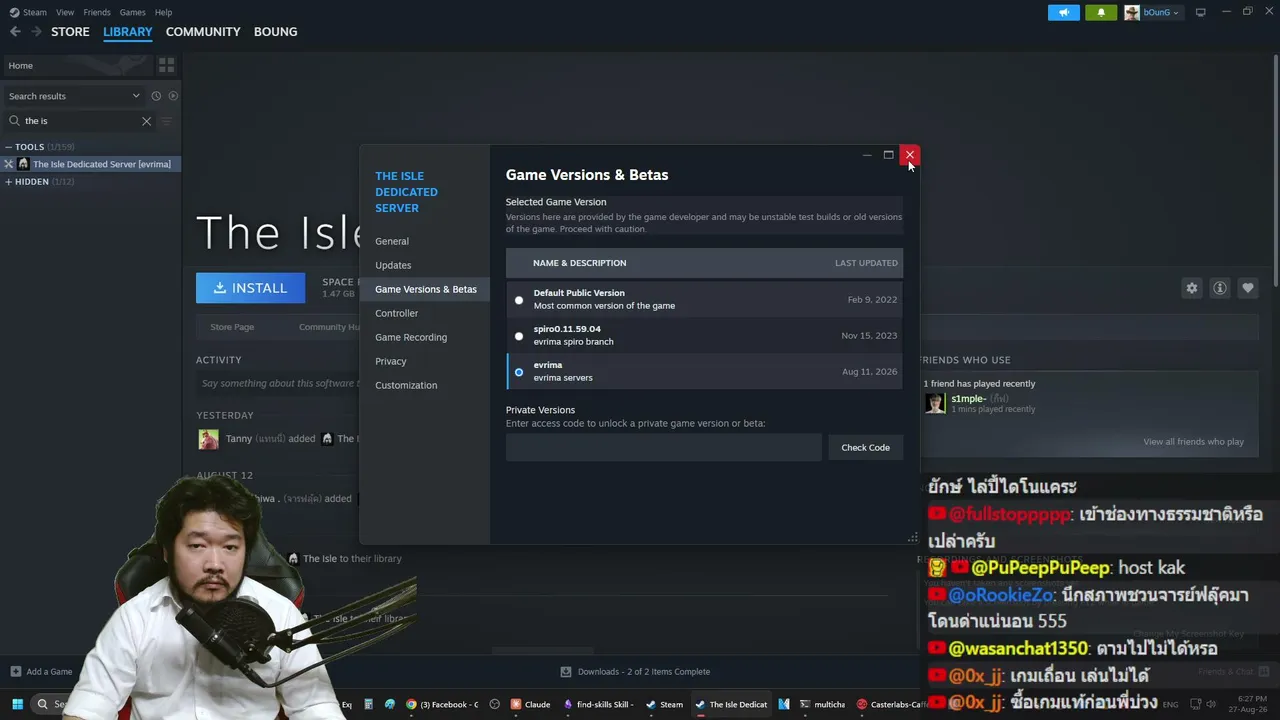The width and height of the screenshot is (1280, 720).
Task: Select The Isle Dedicated Server [evrima] entry
Action: 92,164
